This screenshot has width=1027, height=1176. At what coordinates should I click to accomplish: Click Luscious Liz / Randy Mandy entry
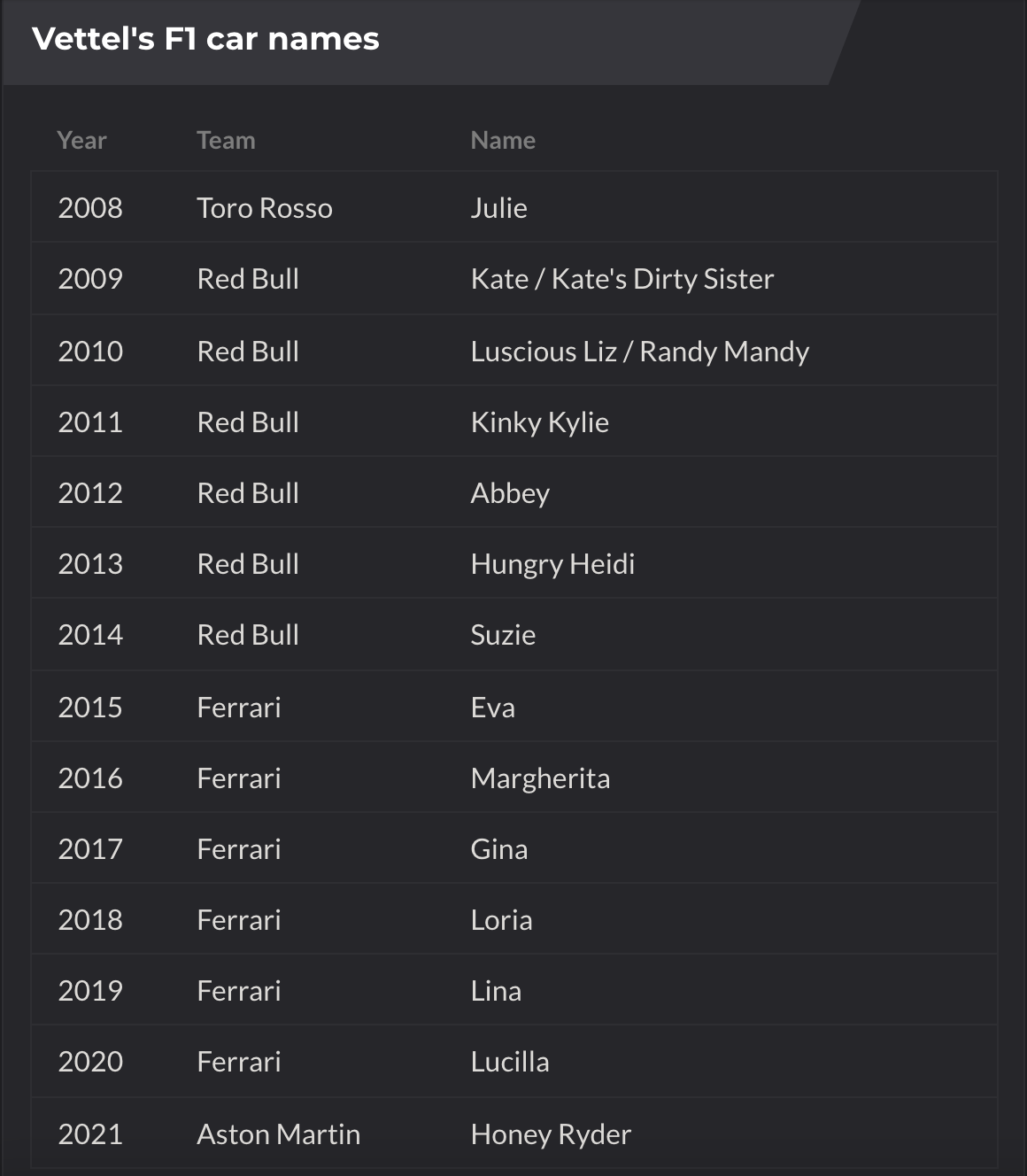point(639,352)
